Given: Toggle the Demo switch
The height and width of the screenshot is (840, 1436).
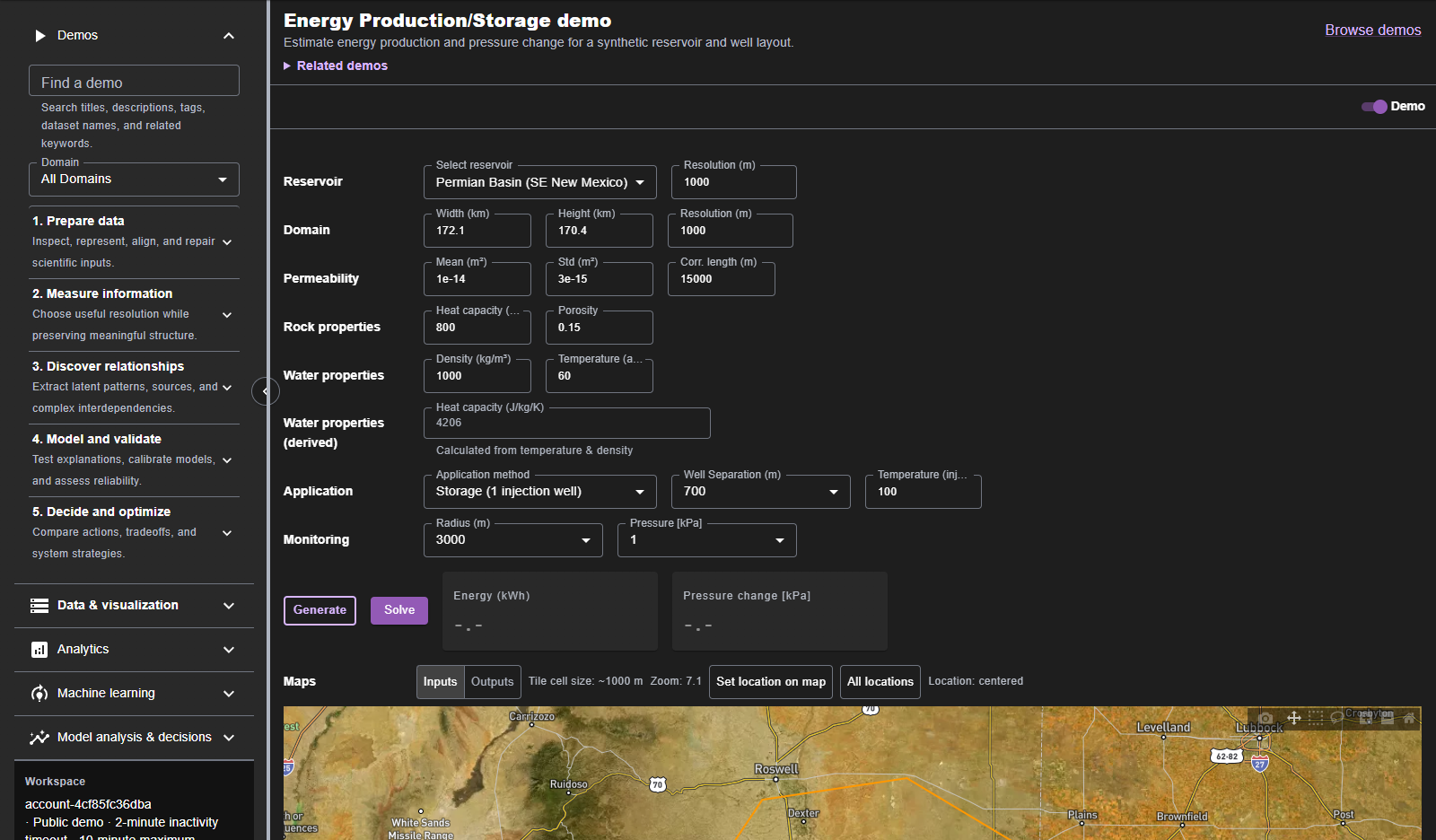Looking at the screenshot, I should (x=1374, y=107).
